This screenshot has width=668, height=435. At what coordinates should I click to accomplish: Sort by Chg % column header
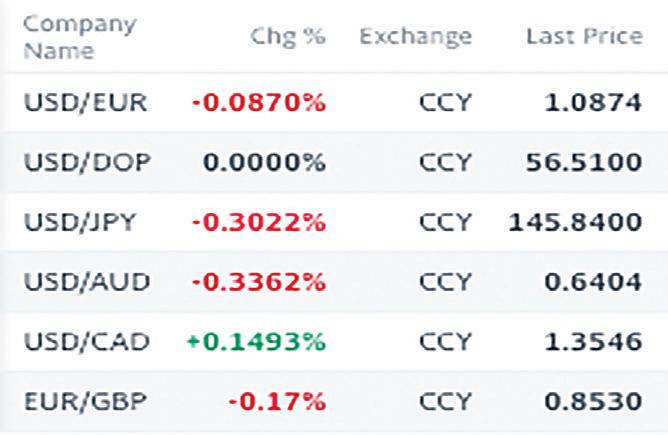tap(288, 36)
